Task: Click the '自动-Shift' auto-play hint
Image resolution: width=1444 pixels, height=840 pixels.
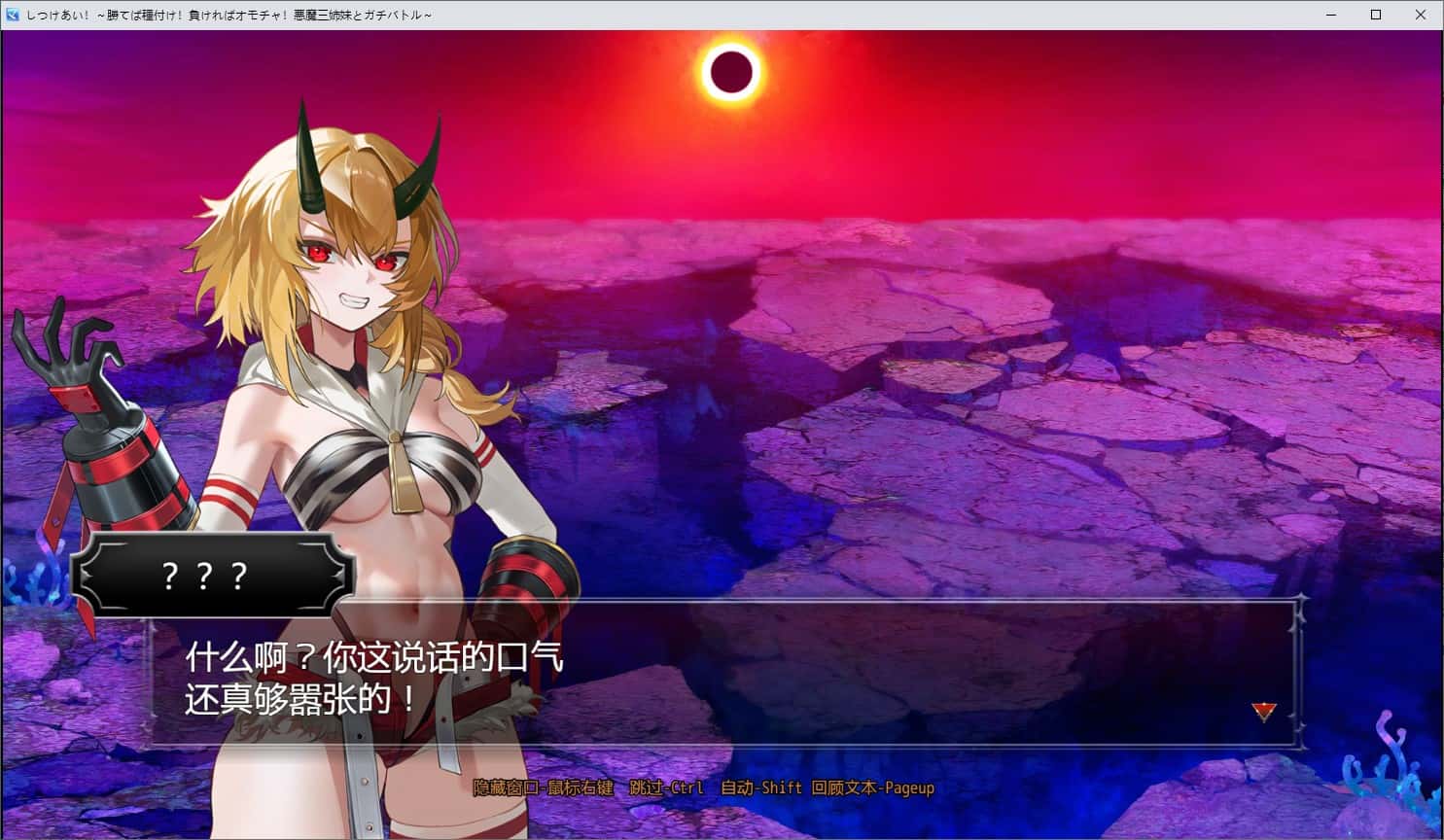Action: 761,787
